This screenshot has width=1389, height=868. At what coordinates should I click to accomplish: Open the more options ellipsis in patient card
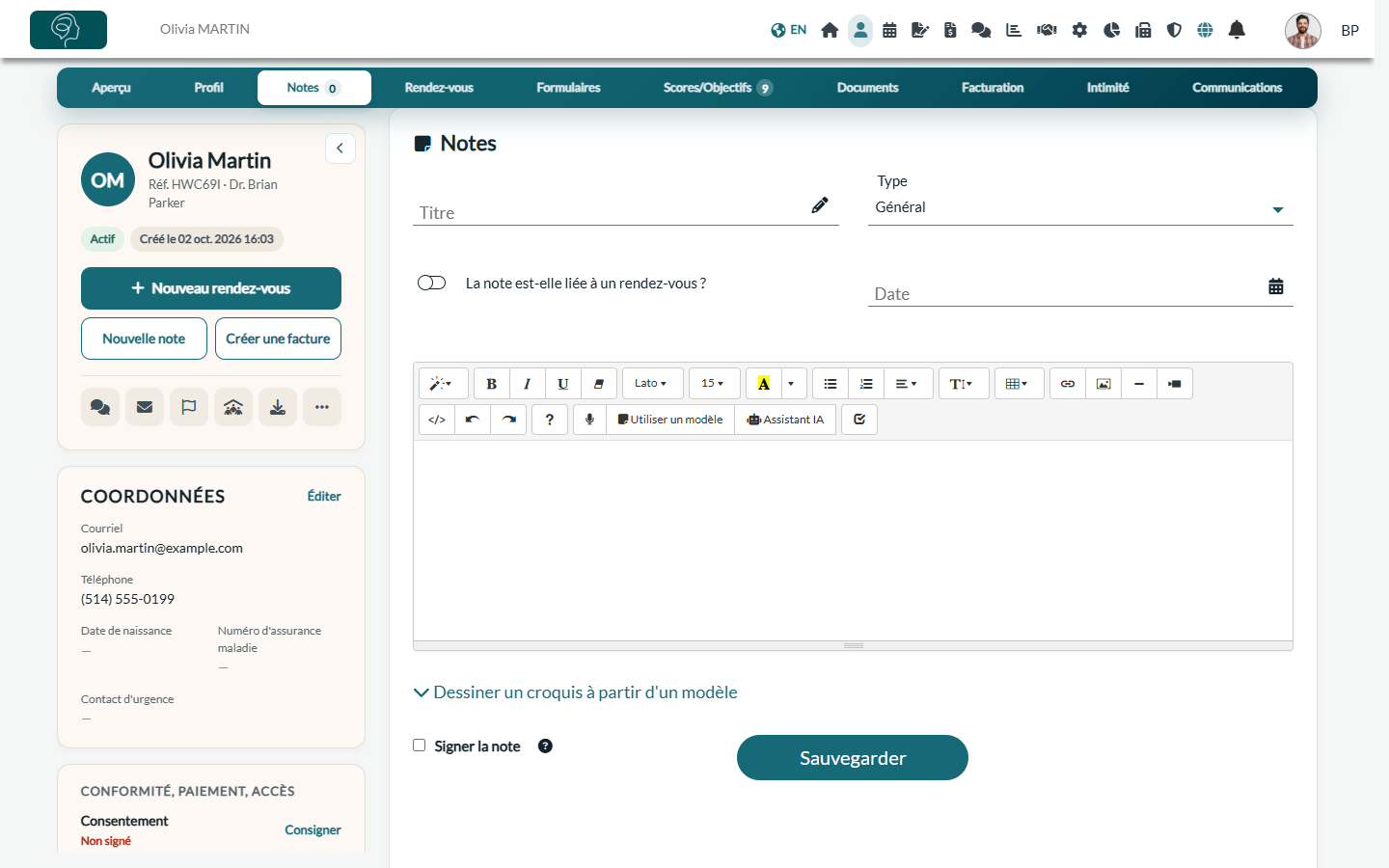point(322,407)
